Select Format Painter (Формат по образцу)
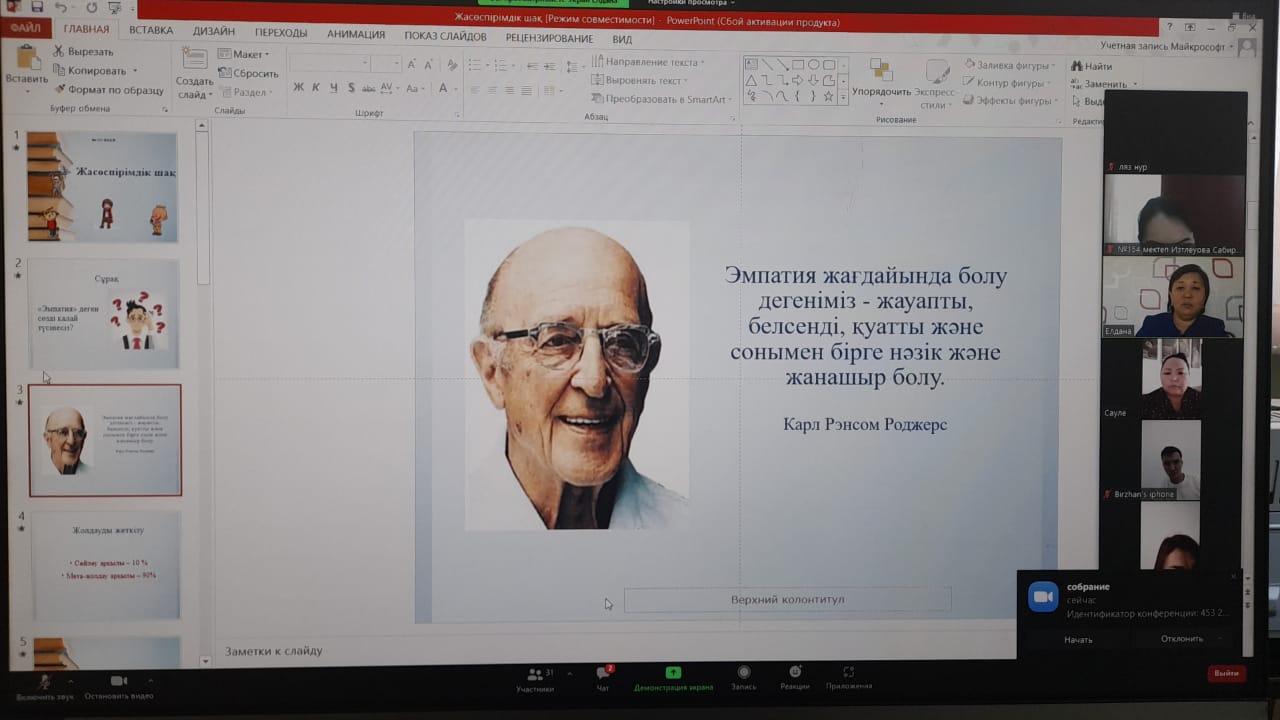Screen dimensions: 1280x720 coord(59,90)
